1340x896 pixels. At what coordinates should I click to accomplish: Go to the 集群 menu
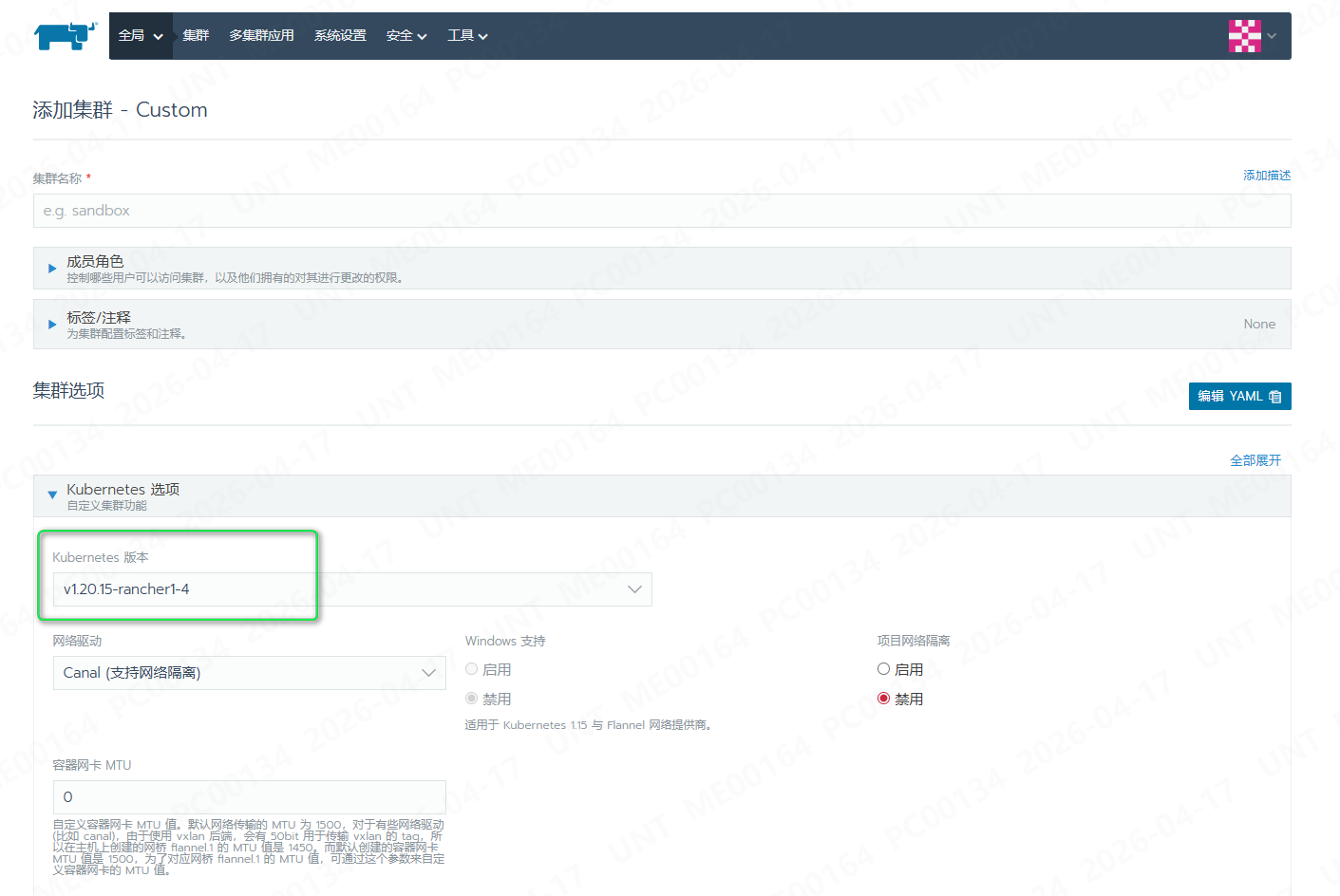coord(196,36)
